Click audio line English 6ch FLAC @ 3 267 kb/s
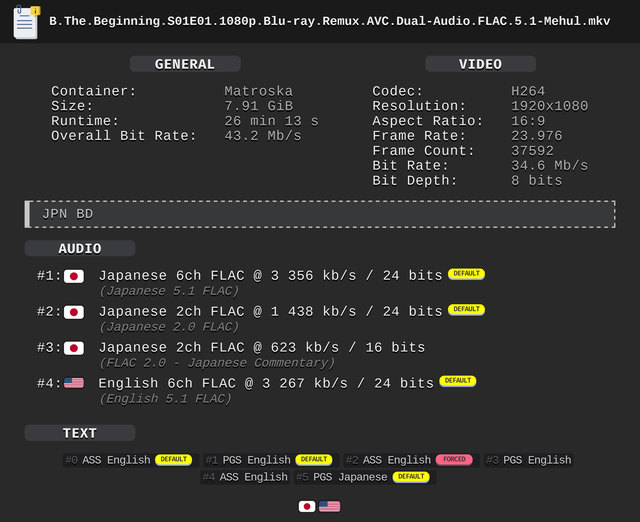The height and width of the screenshot is (522, 640). [x=266, y=384]
